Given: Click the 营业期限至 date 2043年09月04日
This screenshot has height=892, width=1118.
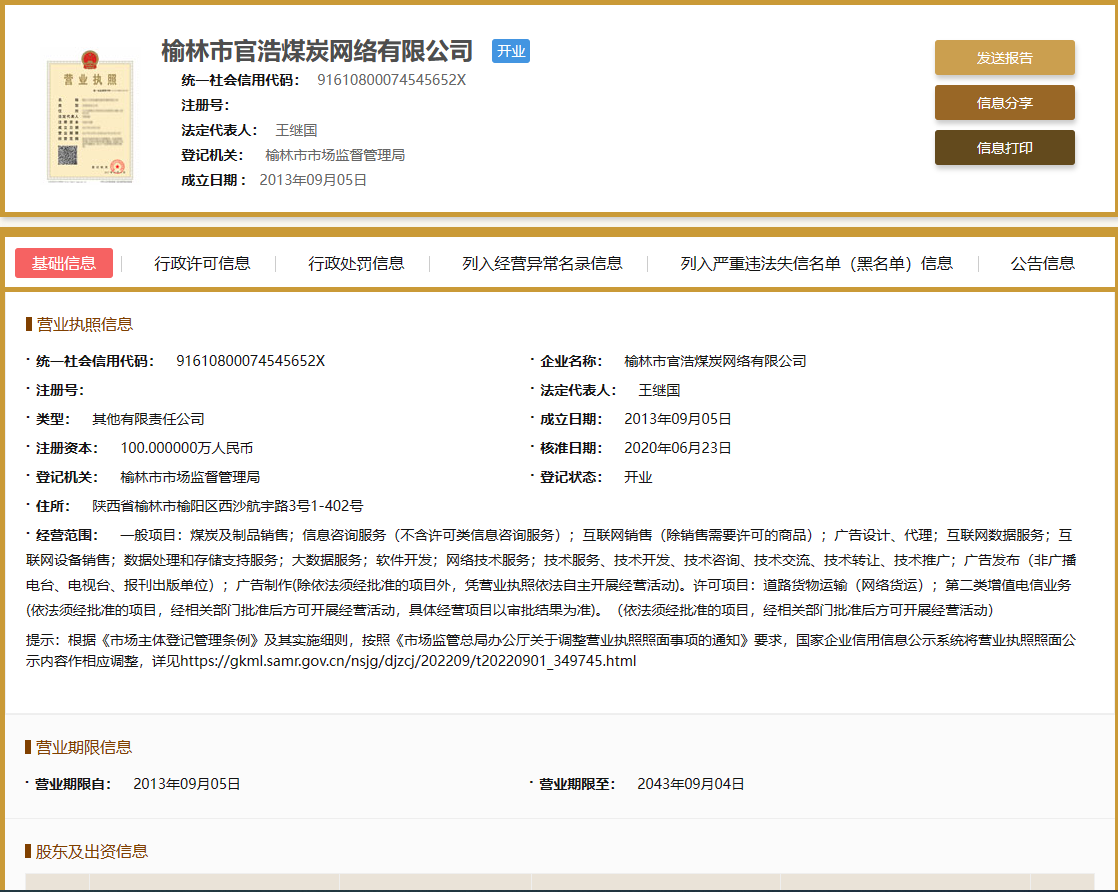Looking at the screenshot, I should pyautogui.click(x=690, y=784).
